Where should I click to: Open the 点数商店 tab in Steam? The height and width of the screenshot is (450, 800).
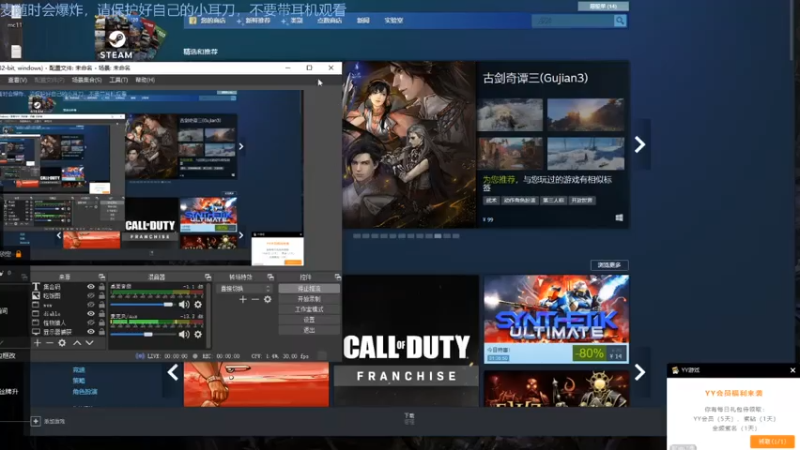click(x=330, y=20)
